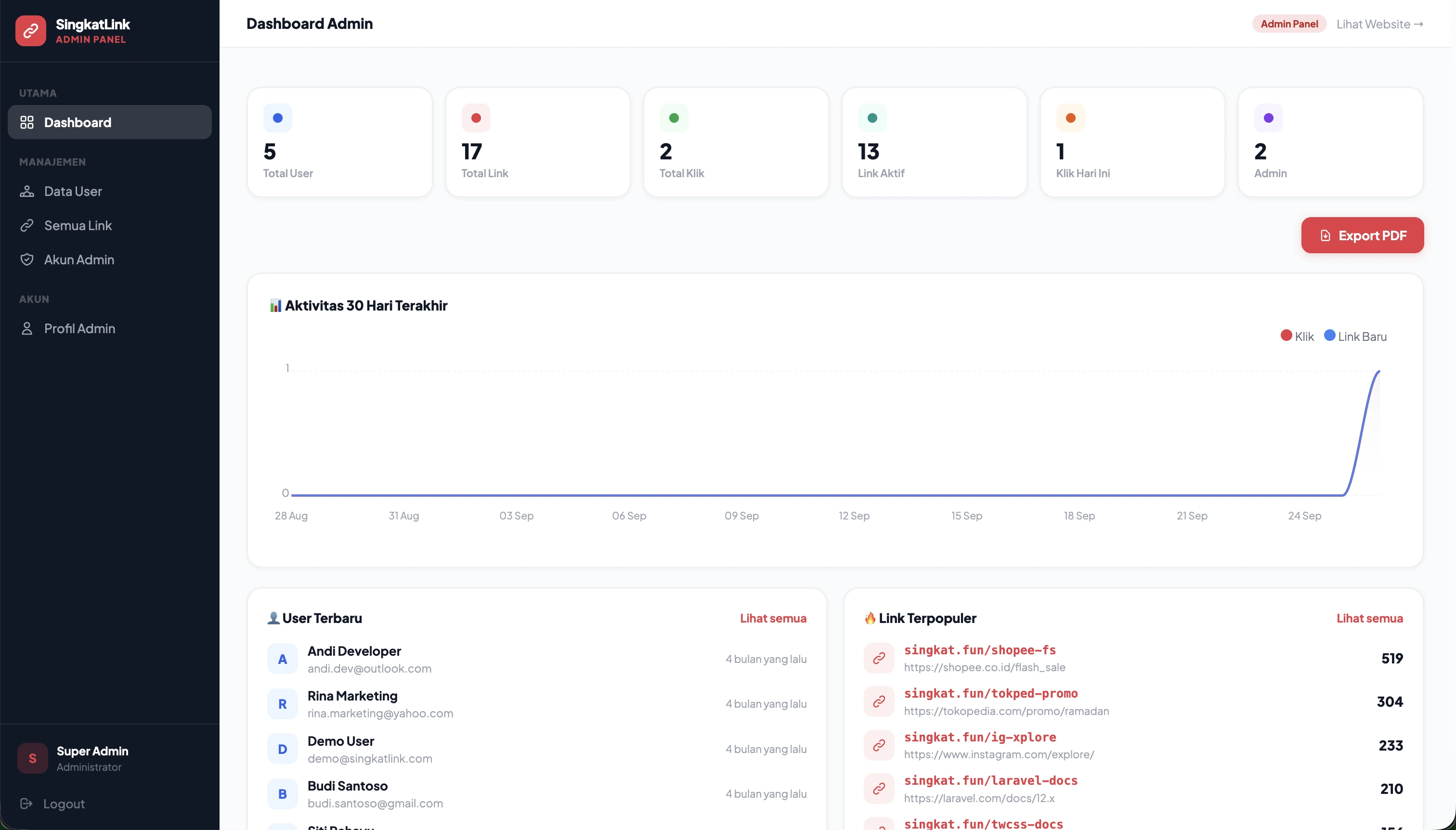Open singkat.fun/ig-xplore short link
The height and width of the screenshot is (830, 1456).
979,737
